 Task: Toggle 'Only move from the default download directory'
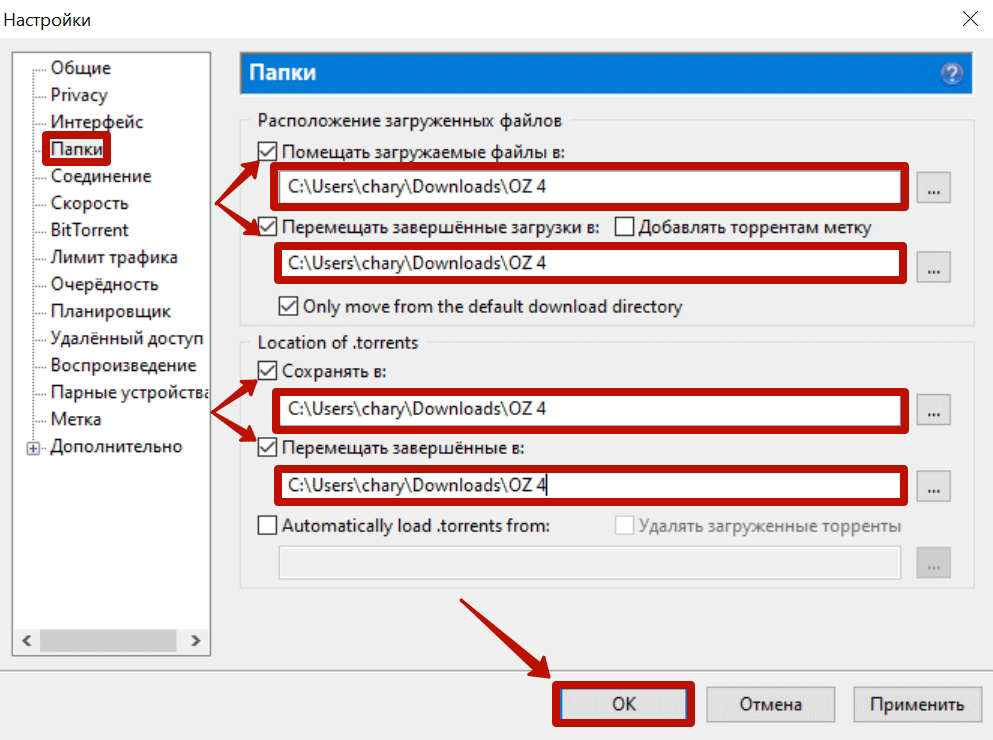(288, 306)
